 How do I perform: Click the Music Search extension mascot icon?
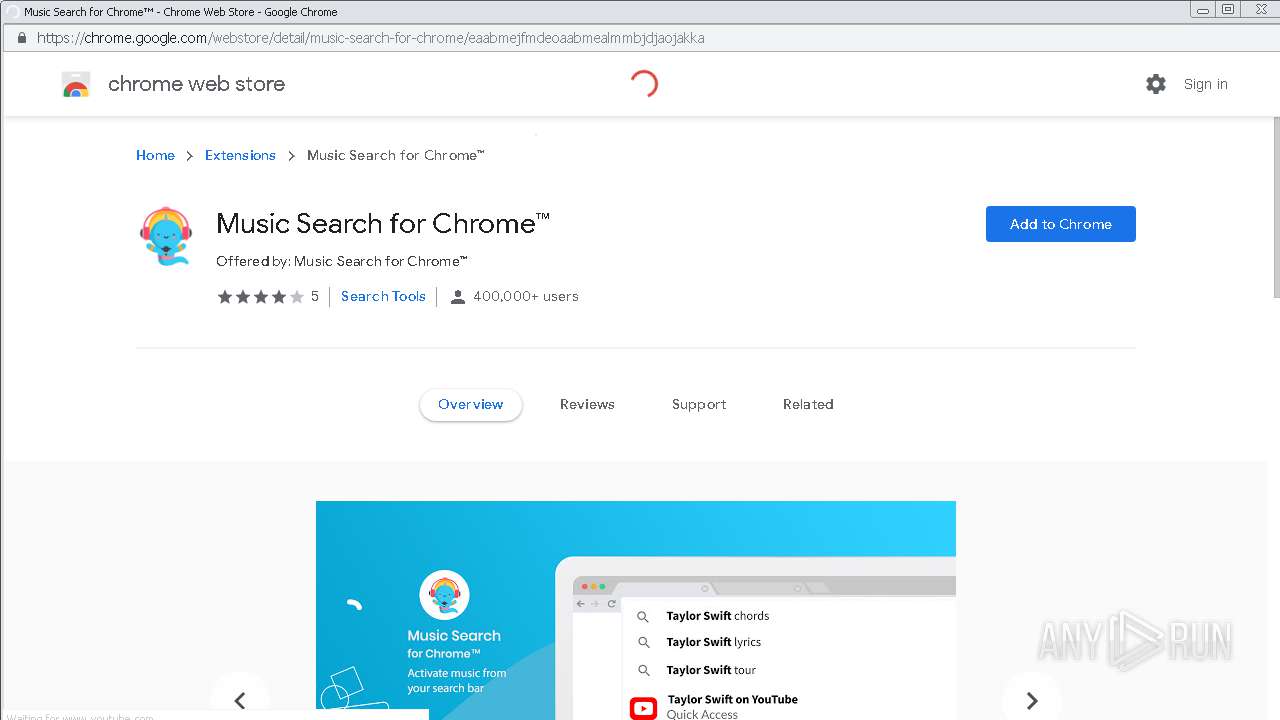pos(165,236)
